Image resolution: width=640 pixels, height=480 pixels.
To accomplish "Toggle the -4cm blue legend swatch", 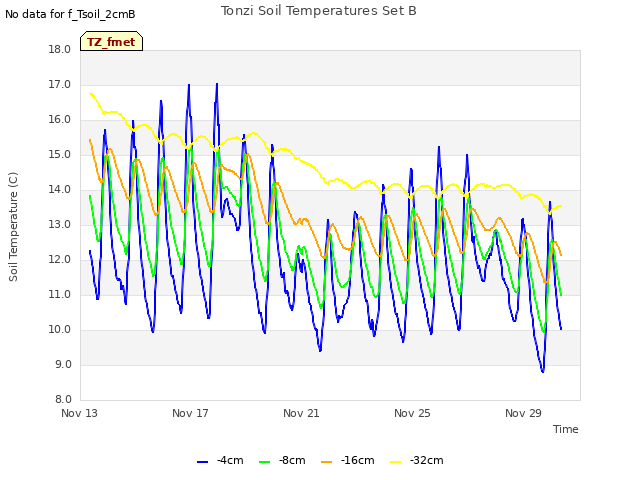I will [x=202, y=462].
